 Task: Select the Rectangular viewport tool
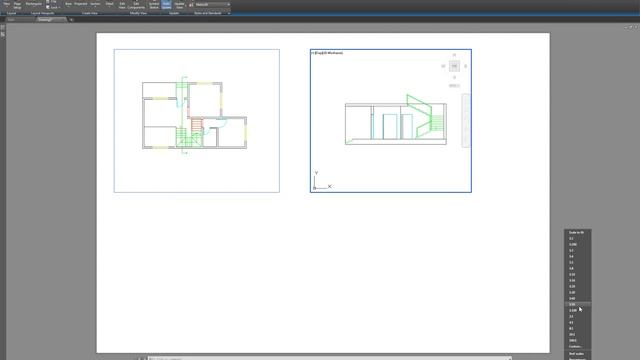33,4
